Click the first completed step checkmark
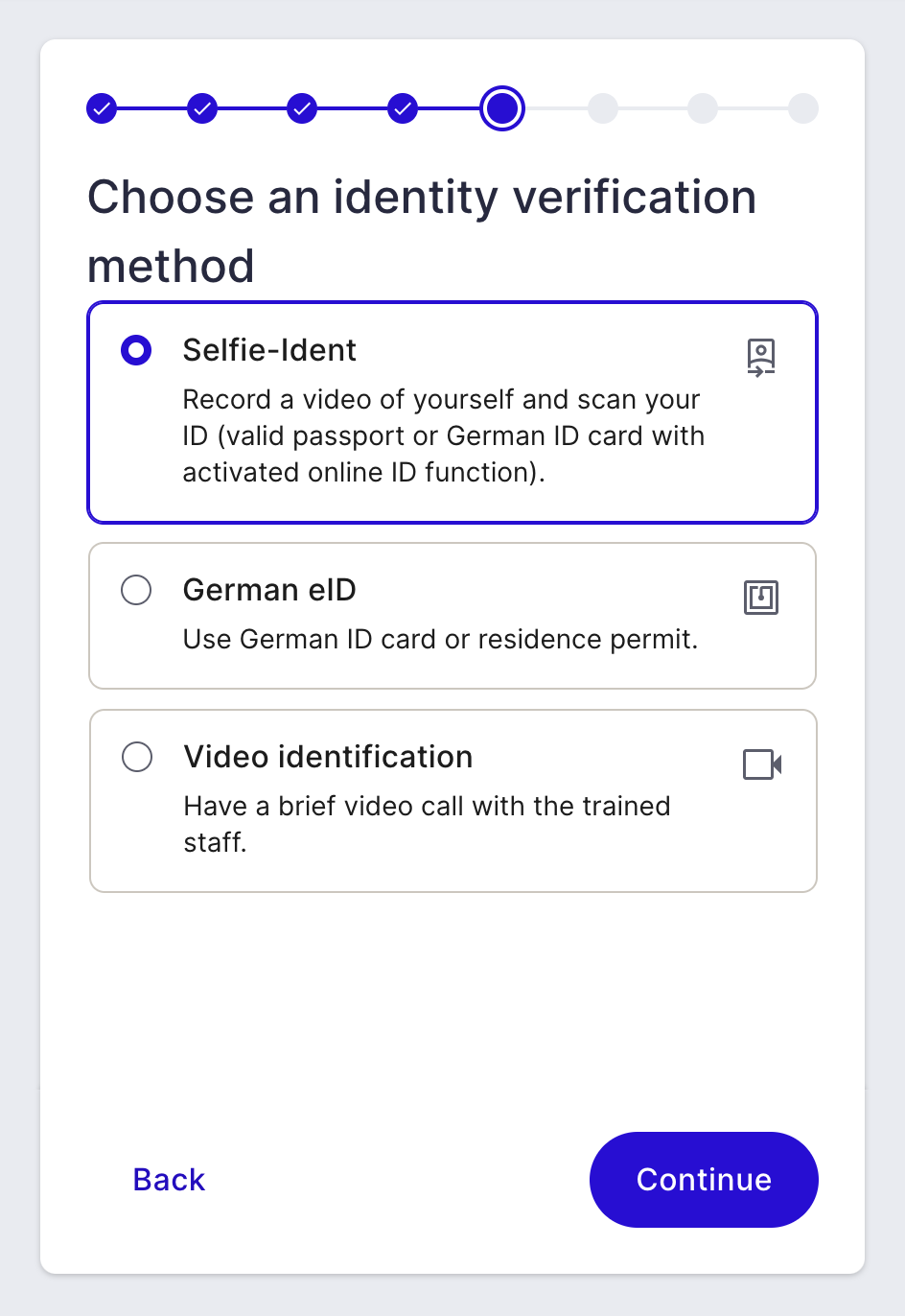The width and height of the screenshot is (905, 1316). click(x=102, y=108)
